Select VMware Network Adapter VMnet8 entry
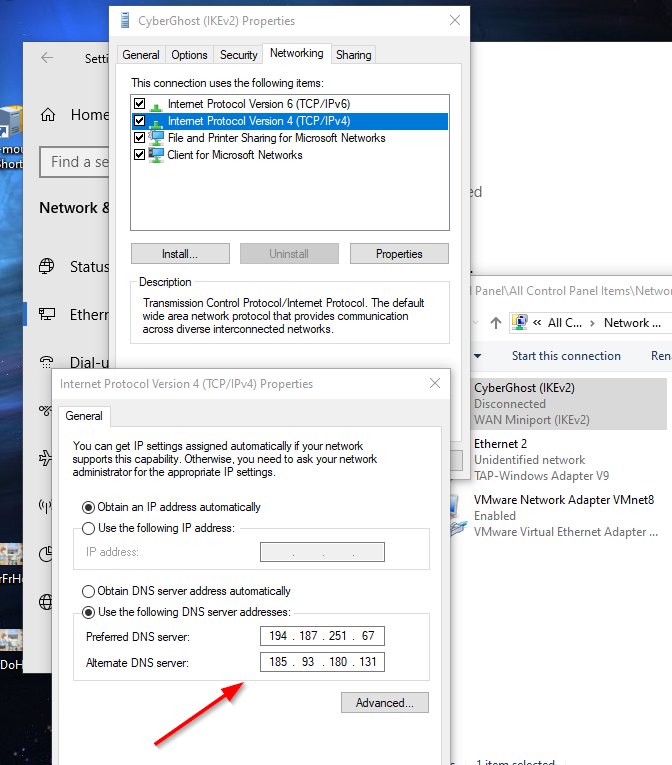The image size is (672, 765). pos(558,516)
